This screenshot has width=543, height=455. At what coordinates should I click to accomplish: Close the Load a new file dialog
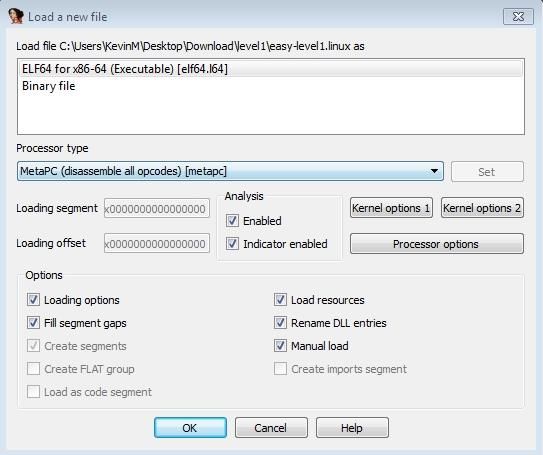518,16
